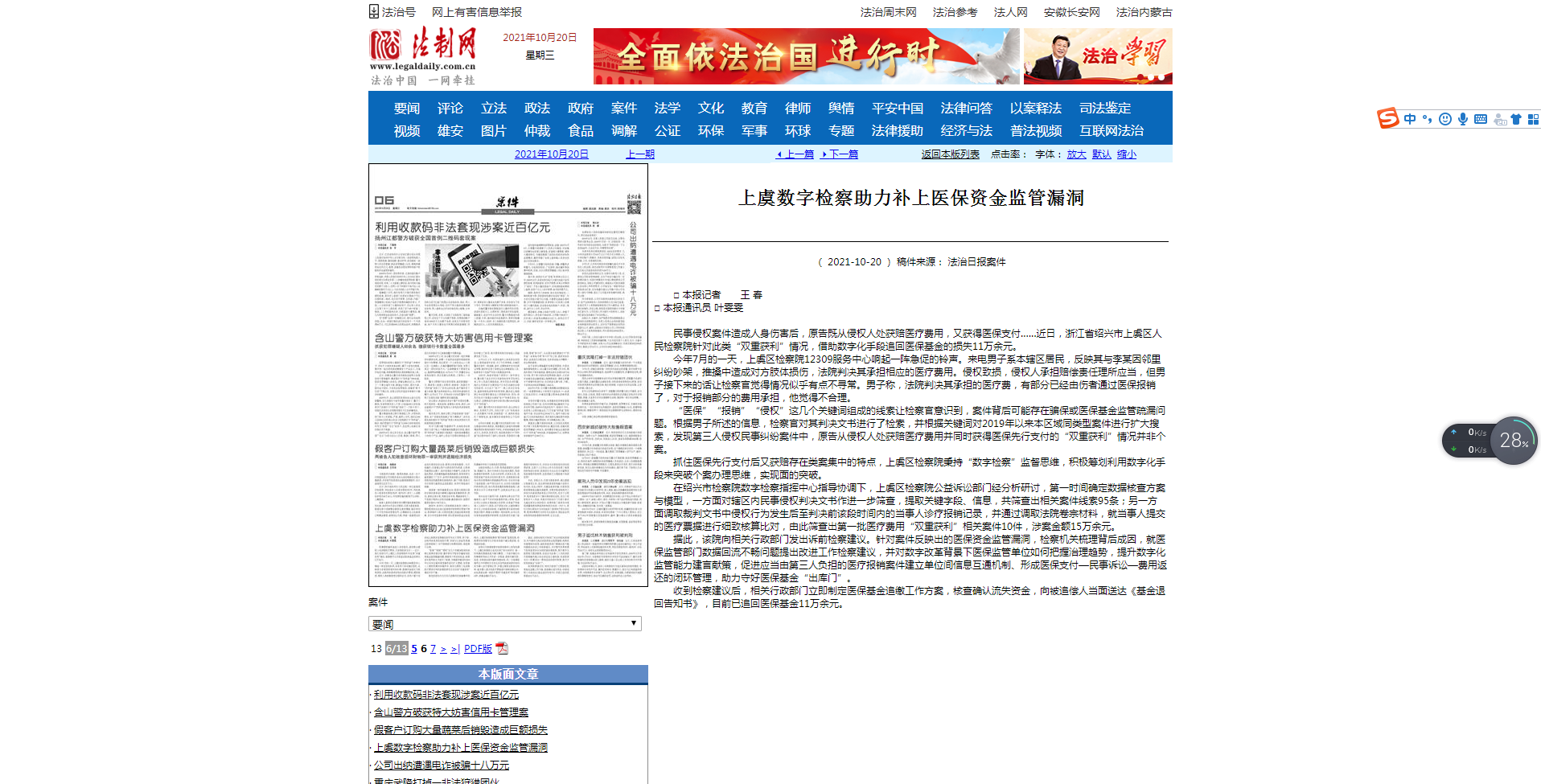Open the emoji smiley panel on IME bar
Viewport: 1541px width, 784px height.
click(1445, 119)
